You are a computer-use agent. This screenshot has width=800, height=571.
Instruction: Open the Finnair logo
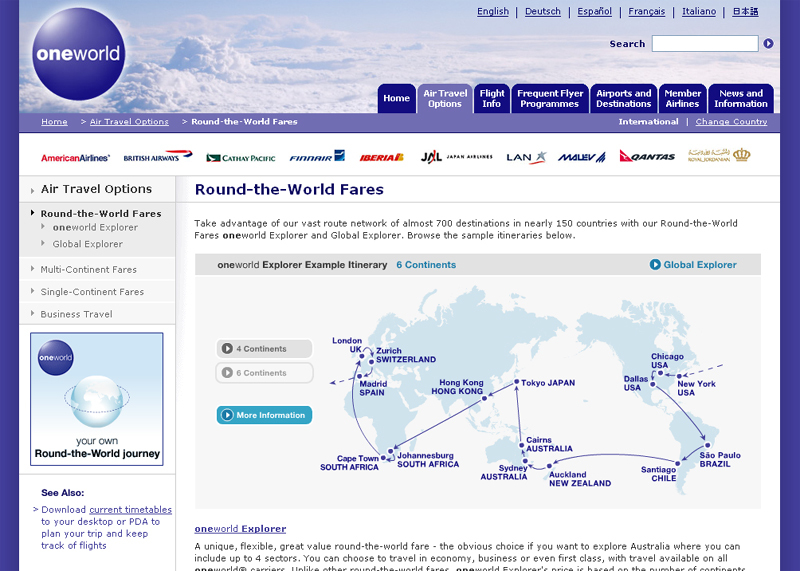[x=317, y=156]
